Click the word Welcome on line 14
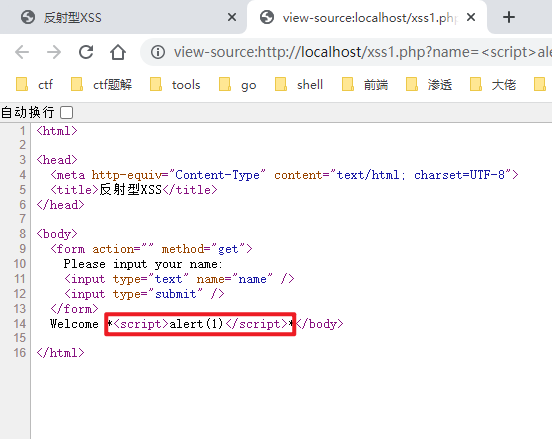This screenshot has width=552, height=439. click(74, 324)
